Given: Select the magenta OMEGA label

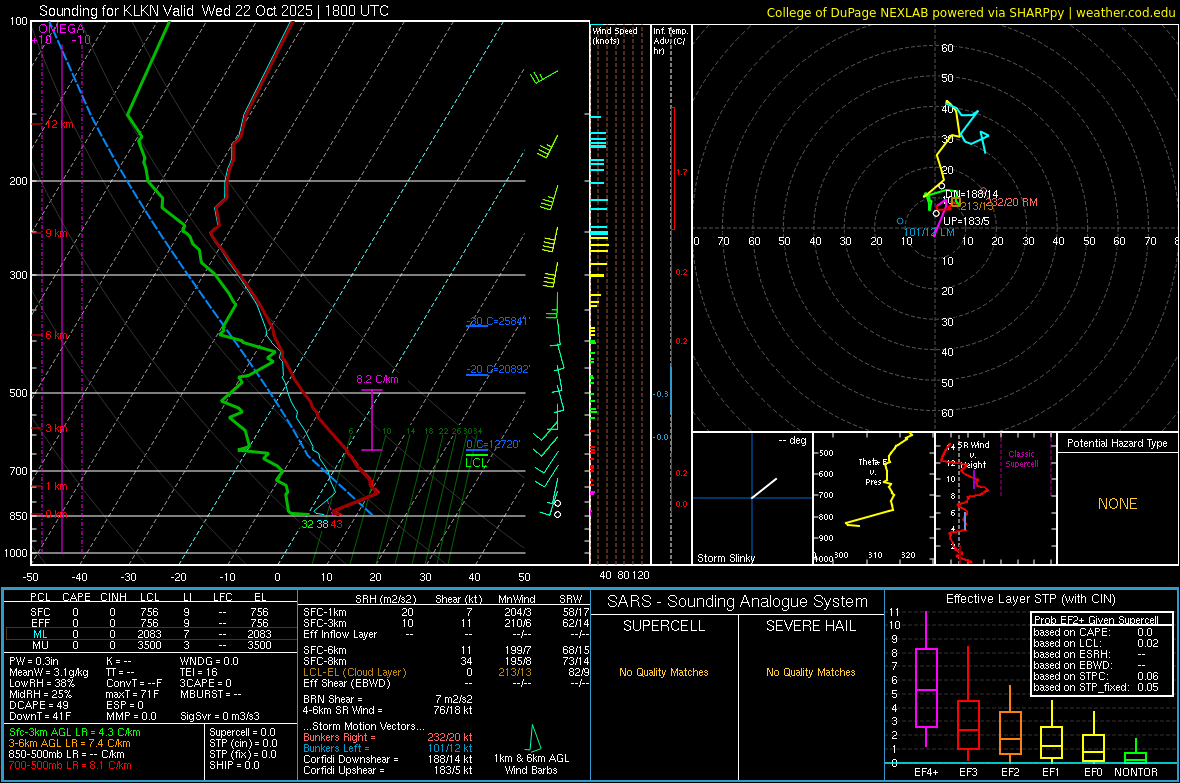Looking at the screenshot, I should pyautogui.click(x=61, y=29).
